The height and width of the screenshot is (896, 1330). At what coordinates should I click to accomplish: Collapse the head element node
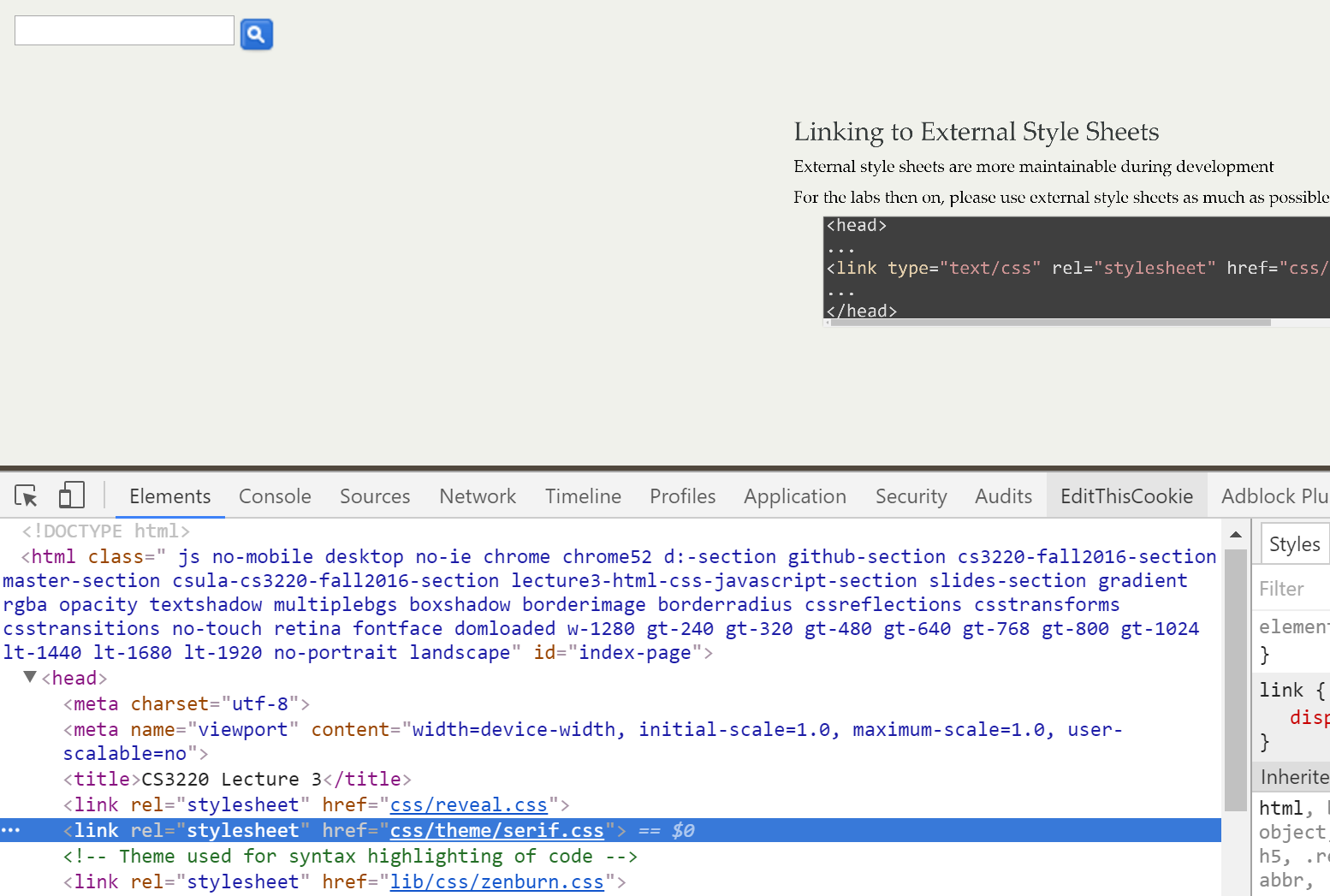click(x=30, y=677)
